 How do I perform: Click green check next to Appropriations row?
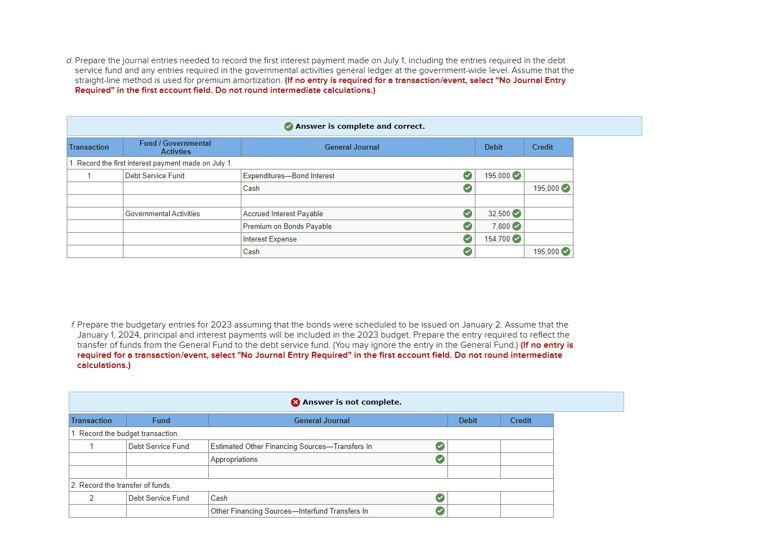pyautogui.click(x=440, y=459)
